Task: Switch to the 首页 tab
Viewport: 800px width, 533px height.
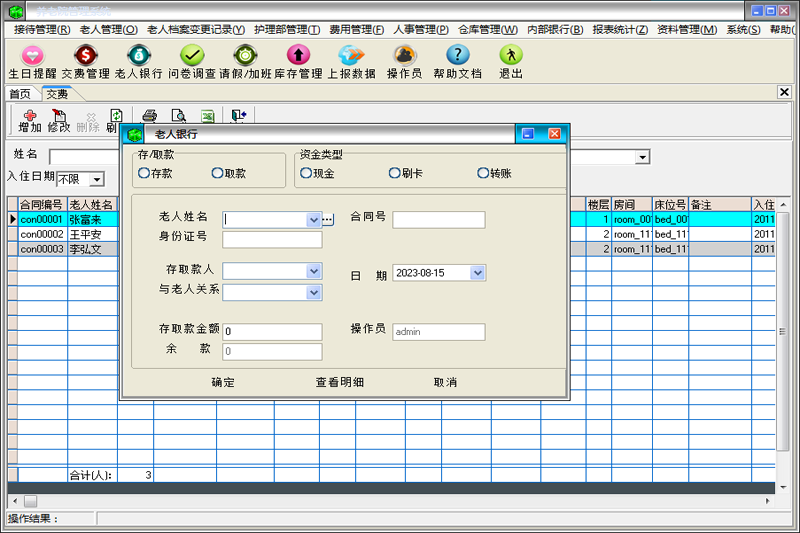Action: coord(20,94)
